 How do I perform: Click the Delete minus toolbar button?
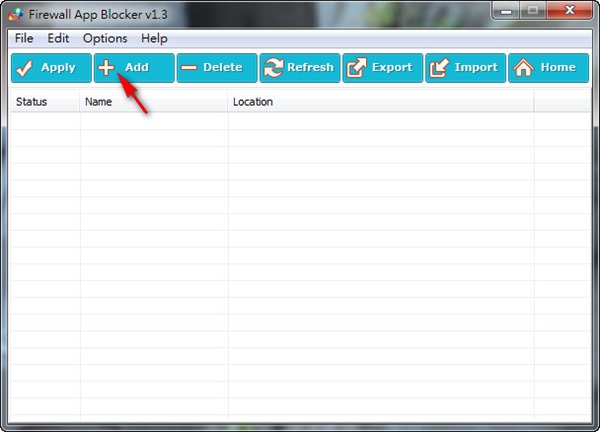tap(217, 68)
